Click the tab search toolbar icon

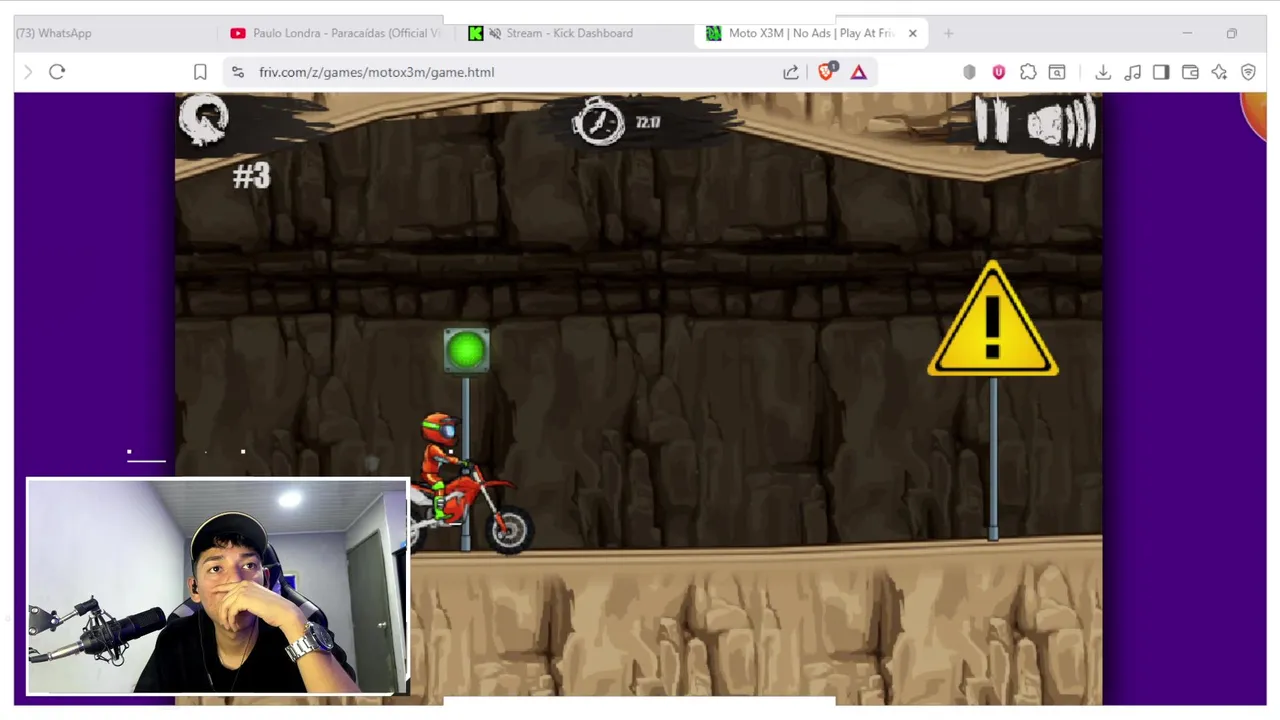pyautogui.click(x=1057, y=72)
